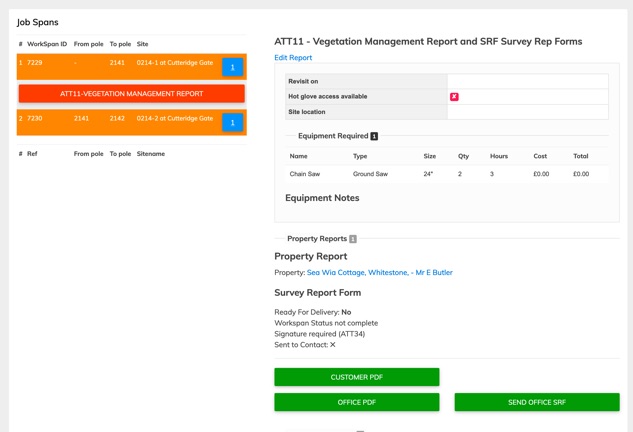
Task: Open ATT11-Vegetation Management Report
Action: (x=131, y=94)
